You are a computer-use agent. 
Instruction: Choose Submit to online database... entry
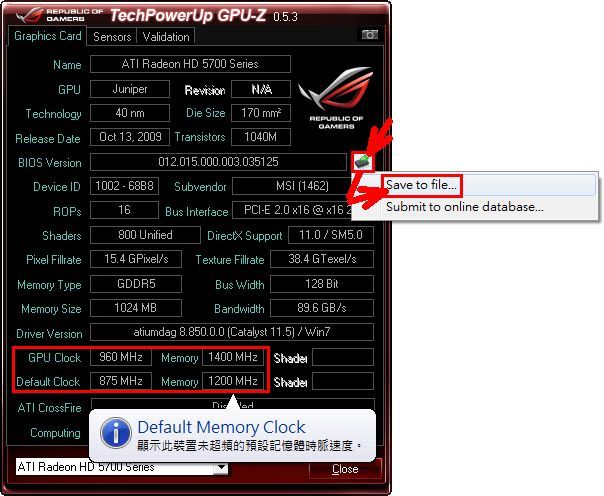click(x=465, y=207)
